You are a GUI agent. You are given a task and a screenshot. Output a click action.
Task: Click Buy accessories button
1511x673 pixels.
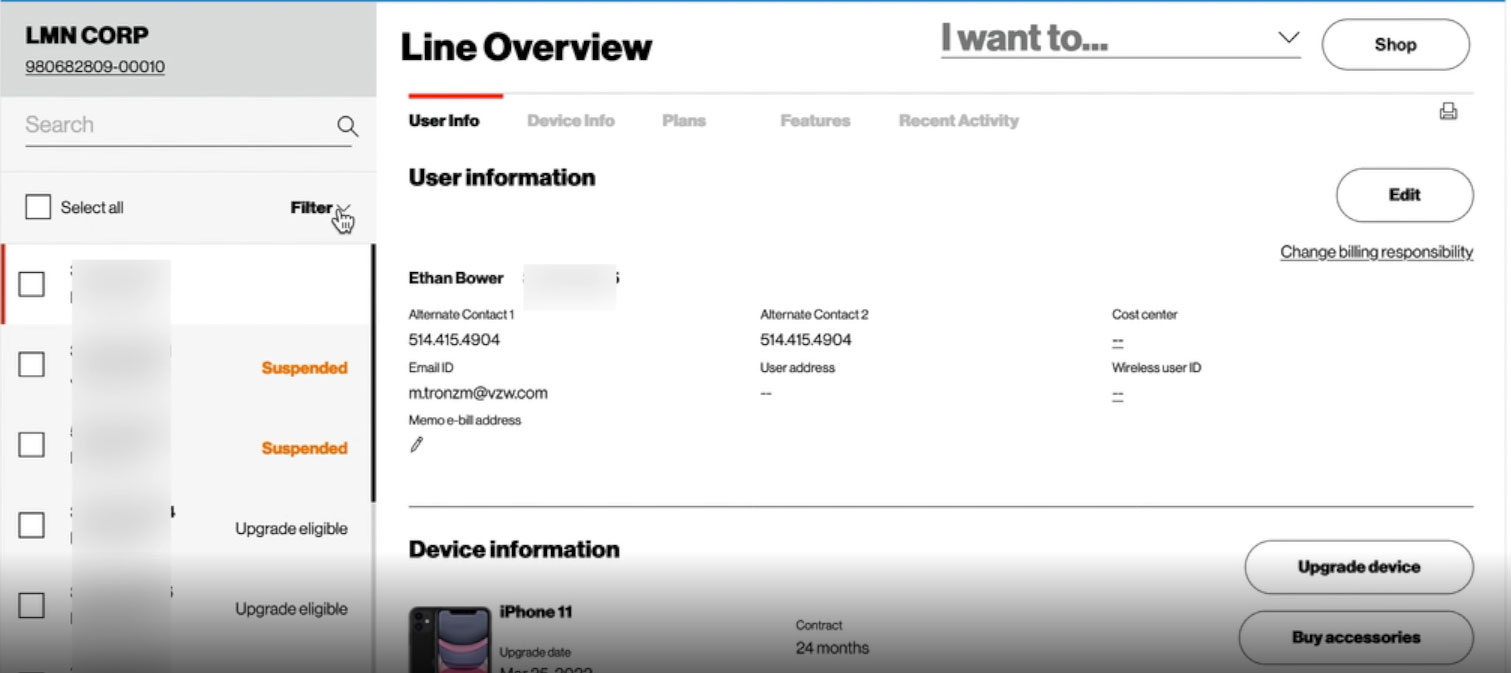pos(1355,637)
